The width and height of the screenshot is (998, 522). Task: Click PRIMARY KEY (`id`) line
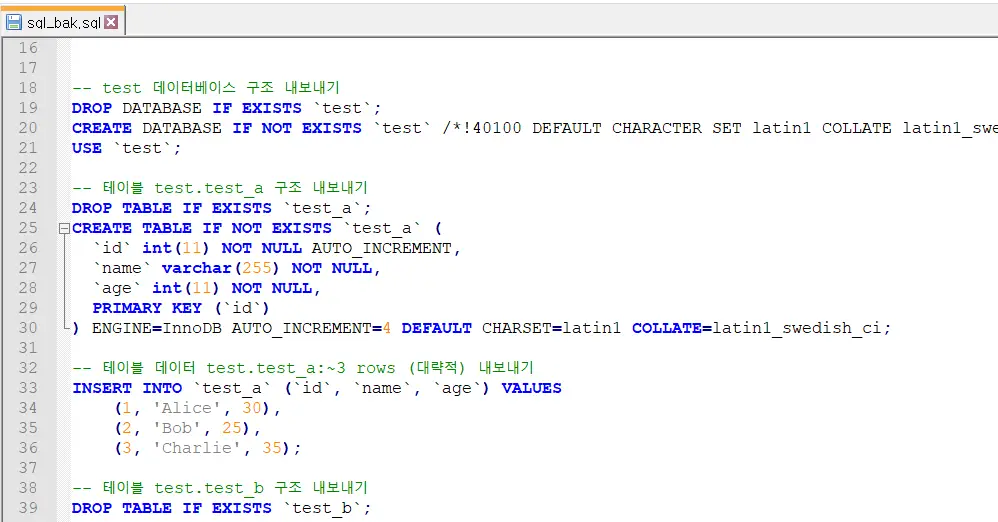(181, 308)
